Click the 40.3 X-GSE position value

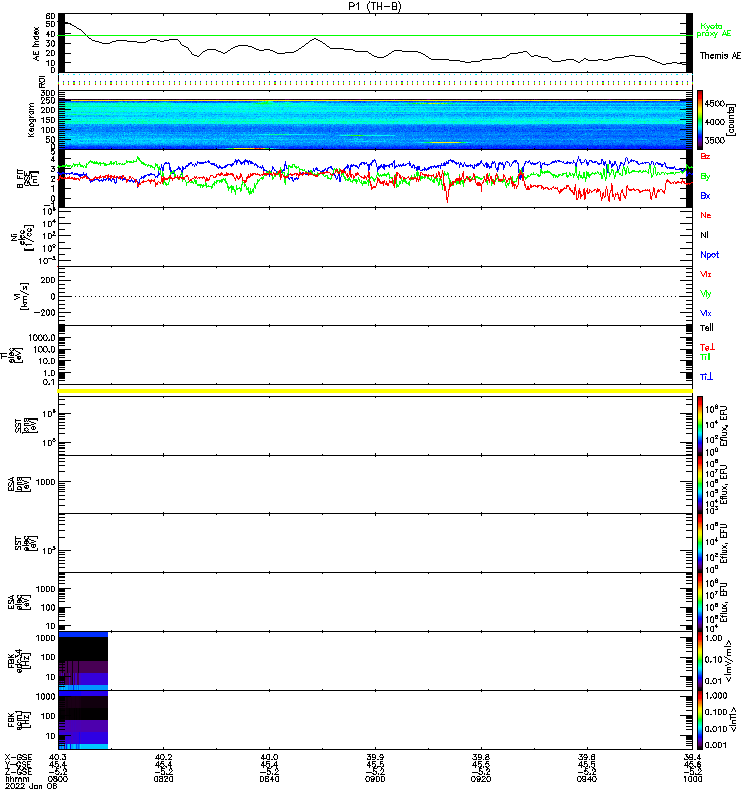click(x=58, y=757)
